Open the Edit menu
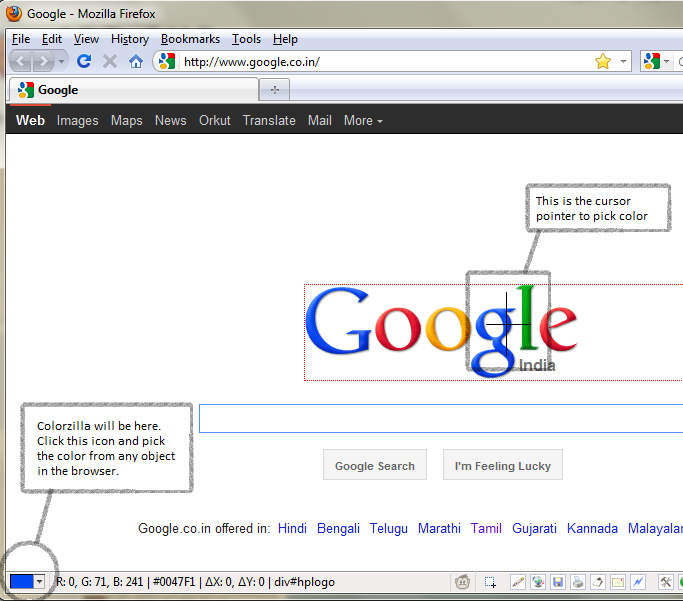This screenshot has width=683, height=601. (52, 39)
